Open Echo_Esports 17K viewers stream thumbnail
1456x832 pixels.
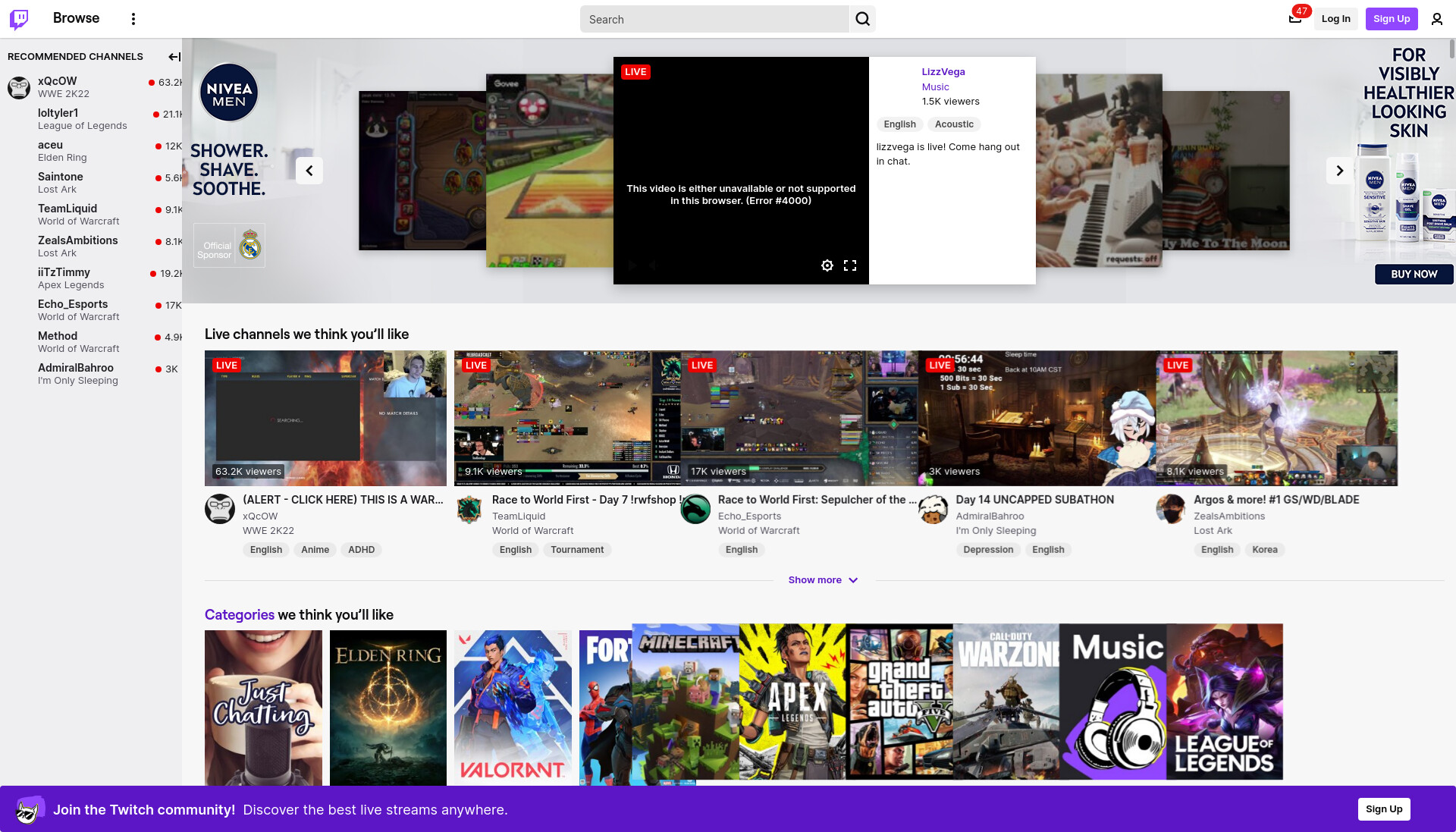click(x=799, y=418)
